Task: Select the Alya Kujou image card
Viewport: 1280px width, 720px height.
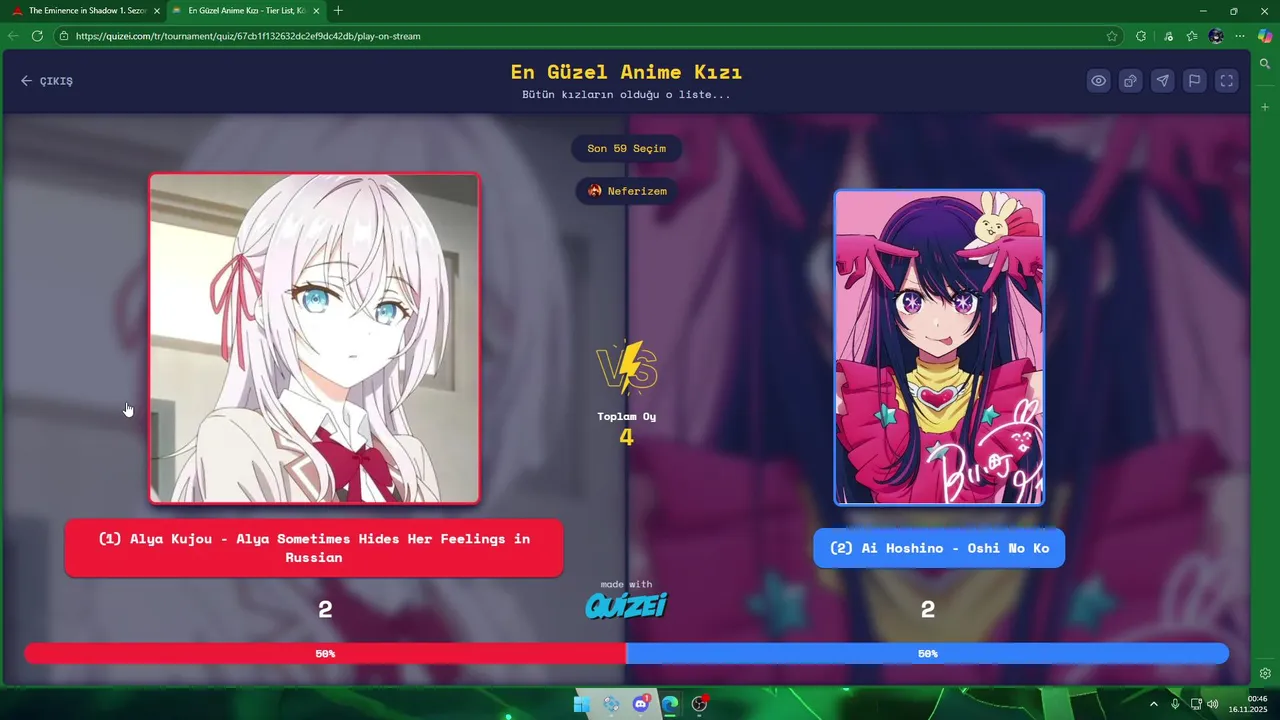Action: point(314,338)
